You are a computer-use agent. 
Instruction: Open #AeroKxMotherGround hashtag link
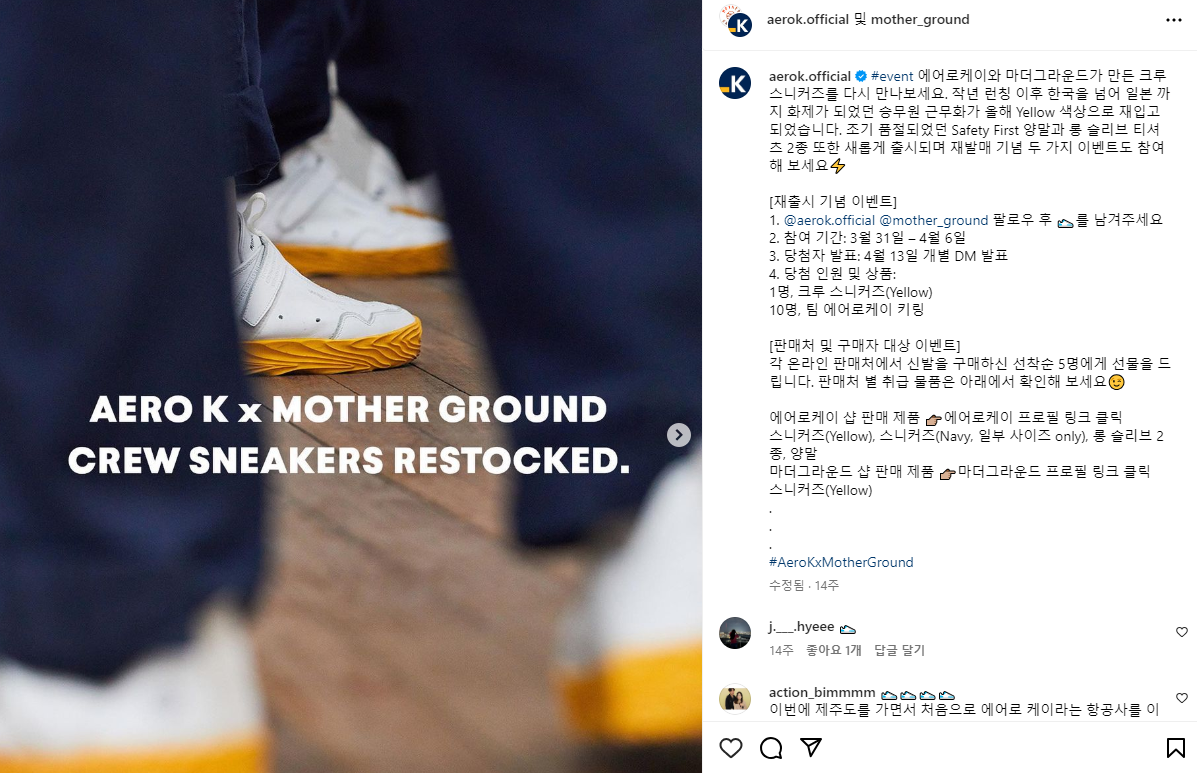pyautogui.click(x=841, y=562)
